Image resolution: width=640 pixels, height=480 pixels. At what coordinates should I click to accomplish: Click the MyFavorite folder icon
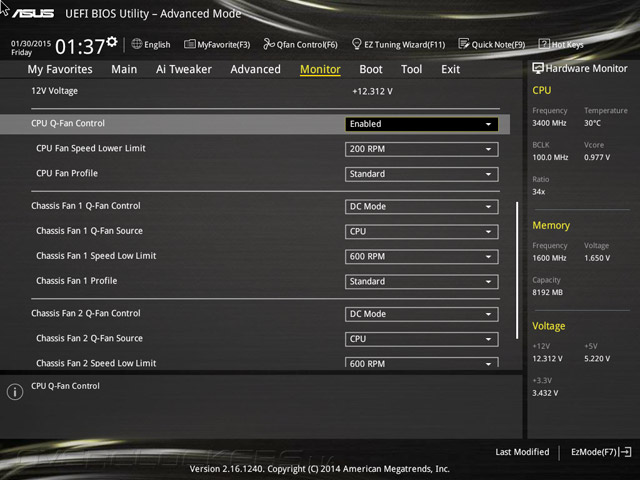(x=189, y=44)
